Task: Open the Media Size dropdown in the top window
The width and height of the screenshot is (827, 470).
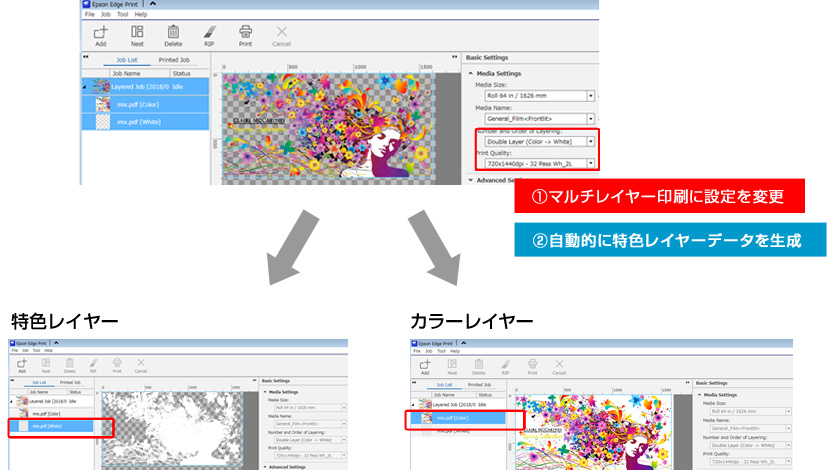Action: click(x=591, y=95)
